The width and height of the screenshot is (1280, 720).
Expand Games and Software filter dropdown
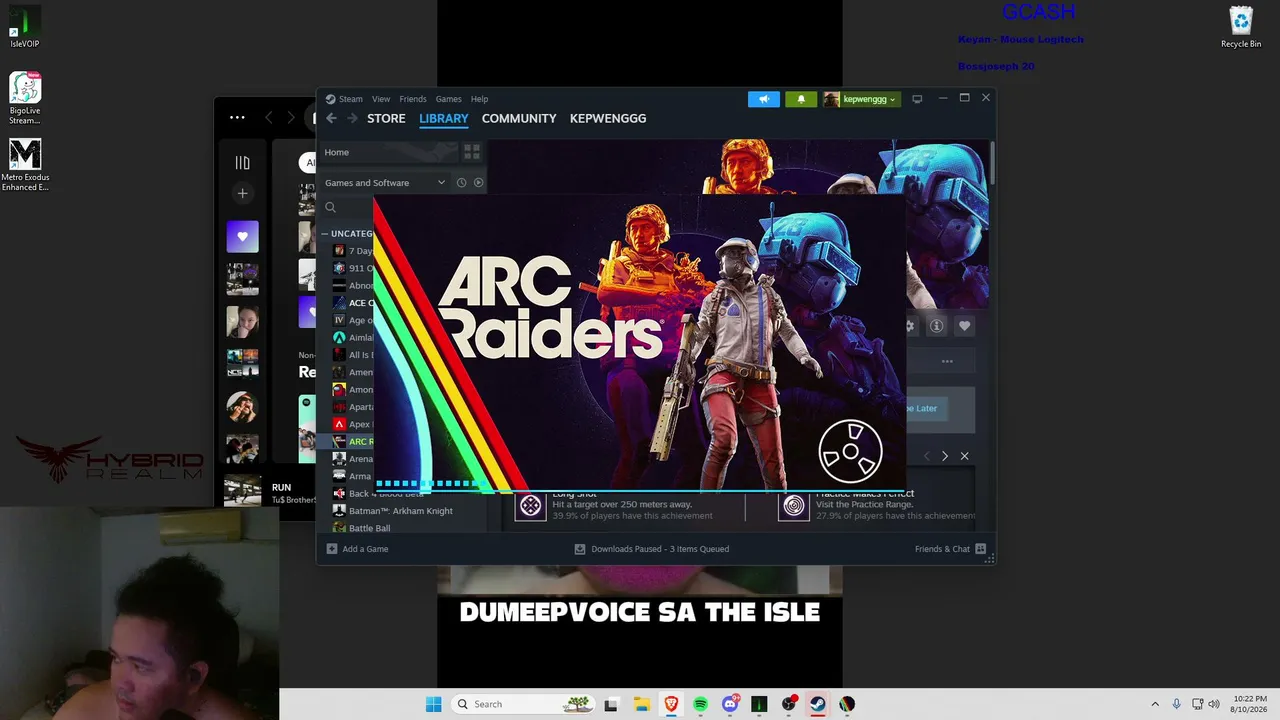(x=385, y=183)
